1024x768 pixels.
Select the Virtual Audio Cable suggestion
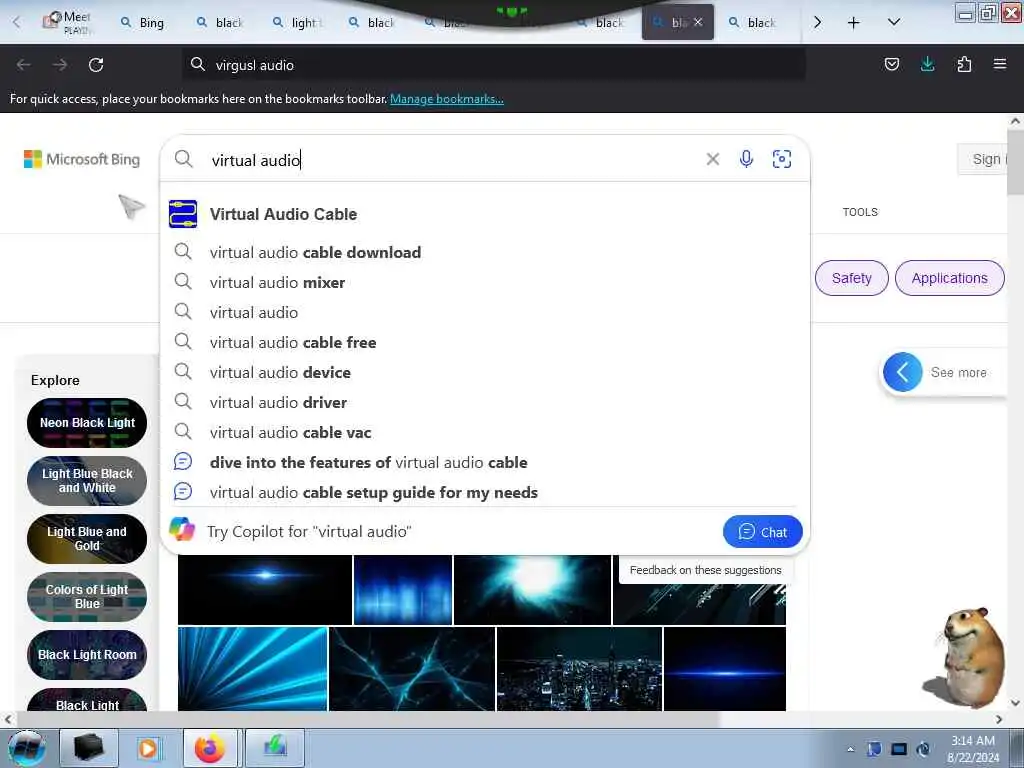(x=485, y=214)
